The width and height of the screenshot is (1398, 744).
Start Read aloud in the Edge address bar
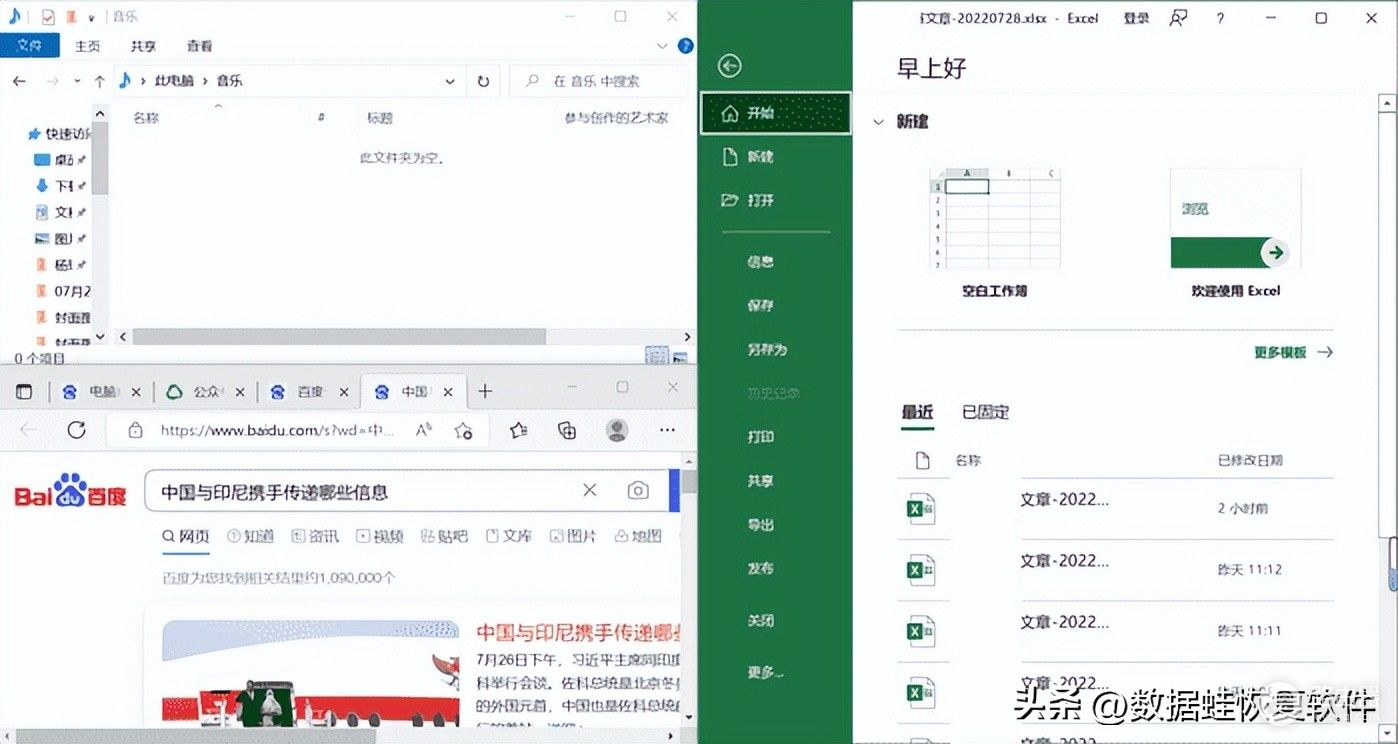tap(424, 430)
